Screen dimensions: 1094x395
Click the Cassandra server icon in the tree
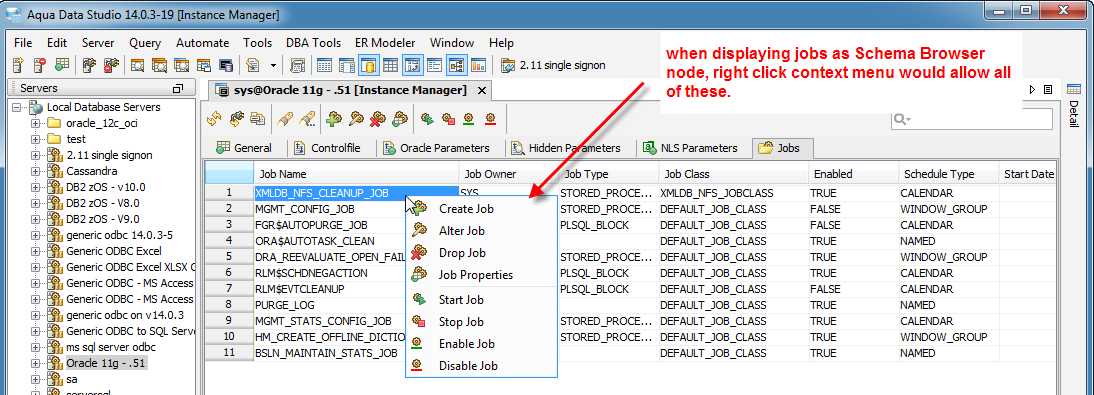click(x=55, y=171)
